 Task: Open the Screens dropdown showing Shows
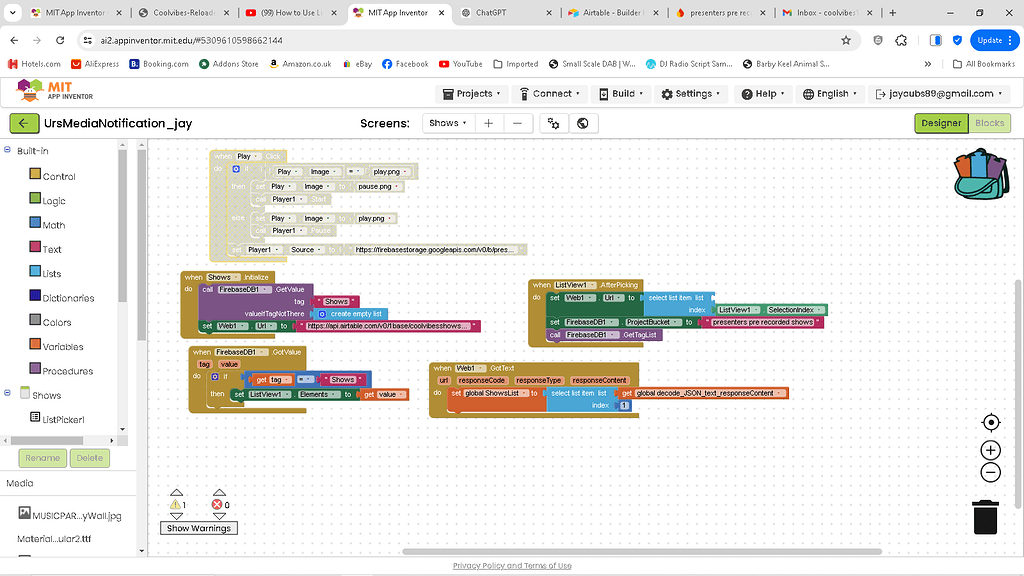[447, 122]
